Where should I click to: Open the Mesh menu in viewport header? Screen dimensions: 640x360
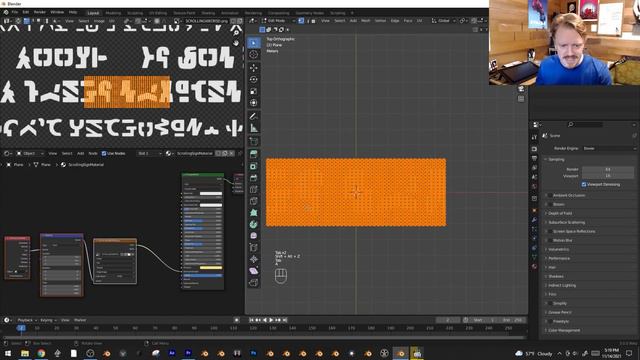pyautogui.click(x=366, y=20)
